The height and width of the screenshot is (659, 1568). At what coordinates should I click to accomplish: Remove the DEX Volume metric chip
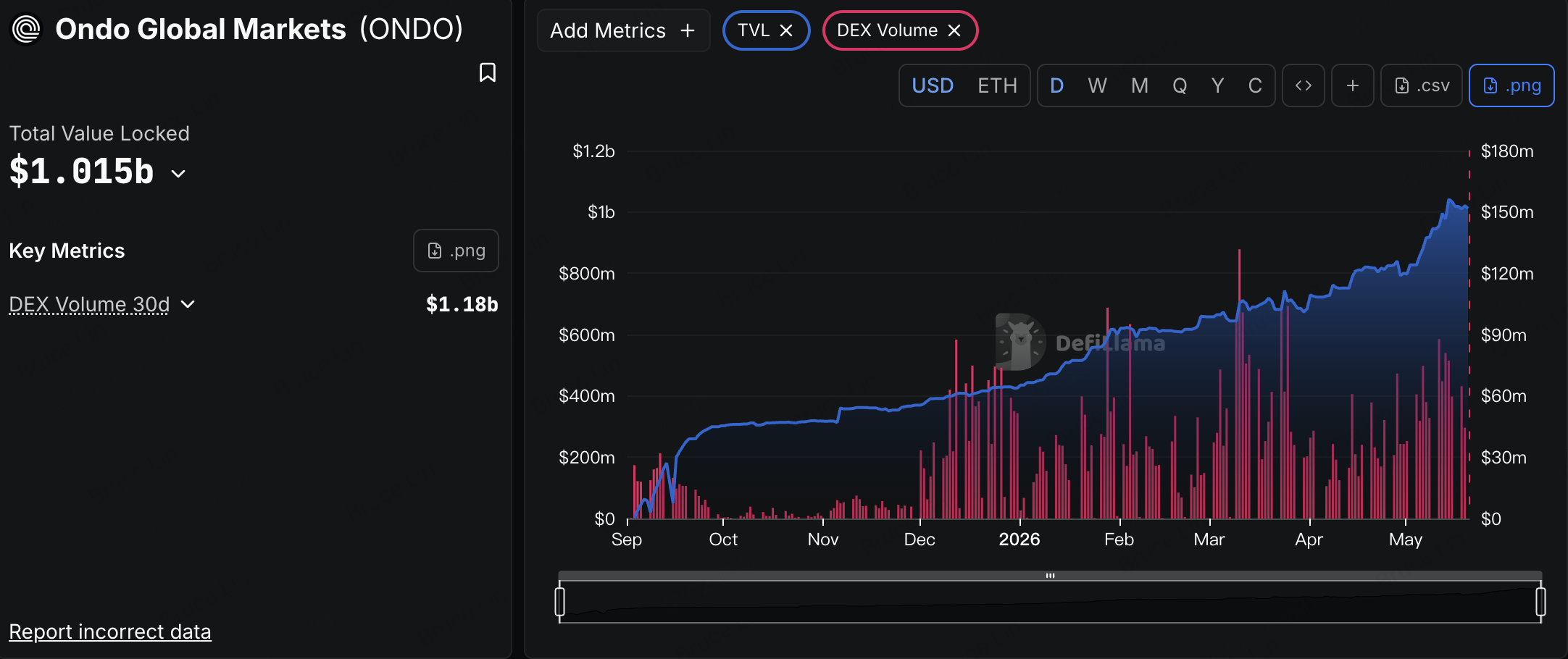[954, 30]
